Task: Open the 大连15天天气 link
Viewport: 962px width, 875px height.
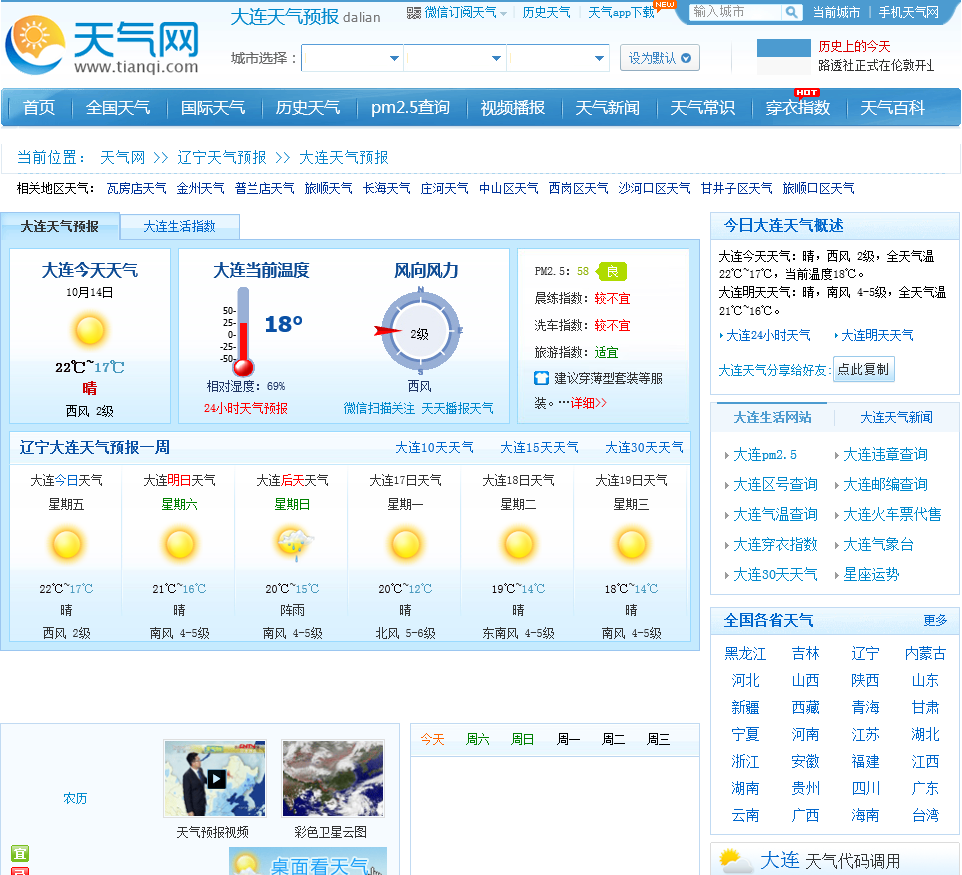Action: point(539,447)
